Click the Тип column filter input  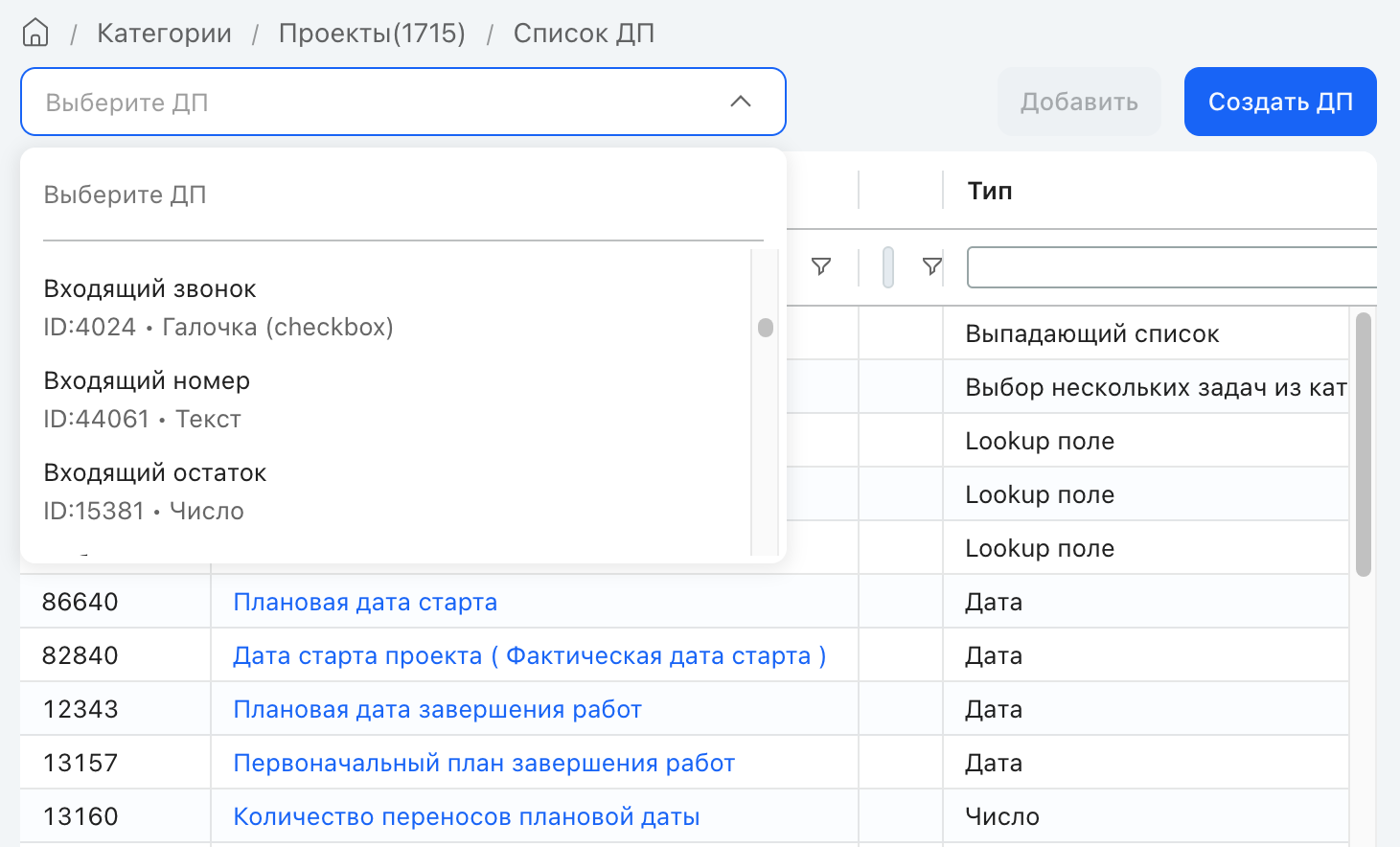click(x=1172, y=267)
